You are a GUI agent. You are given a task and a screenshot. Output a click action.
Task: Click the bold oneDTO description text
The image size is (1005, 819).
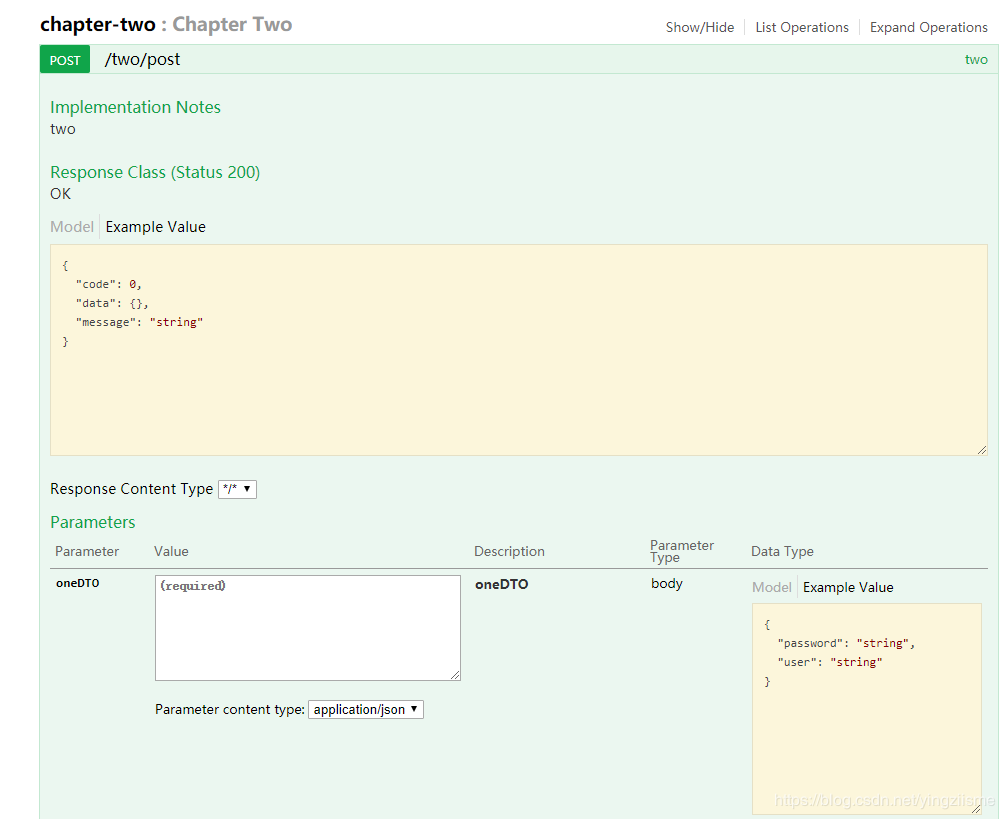pyautogui.click(x=502, y=584)
